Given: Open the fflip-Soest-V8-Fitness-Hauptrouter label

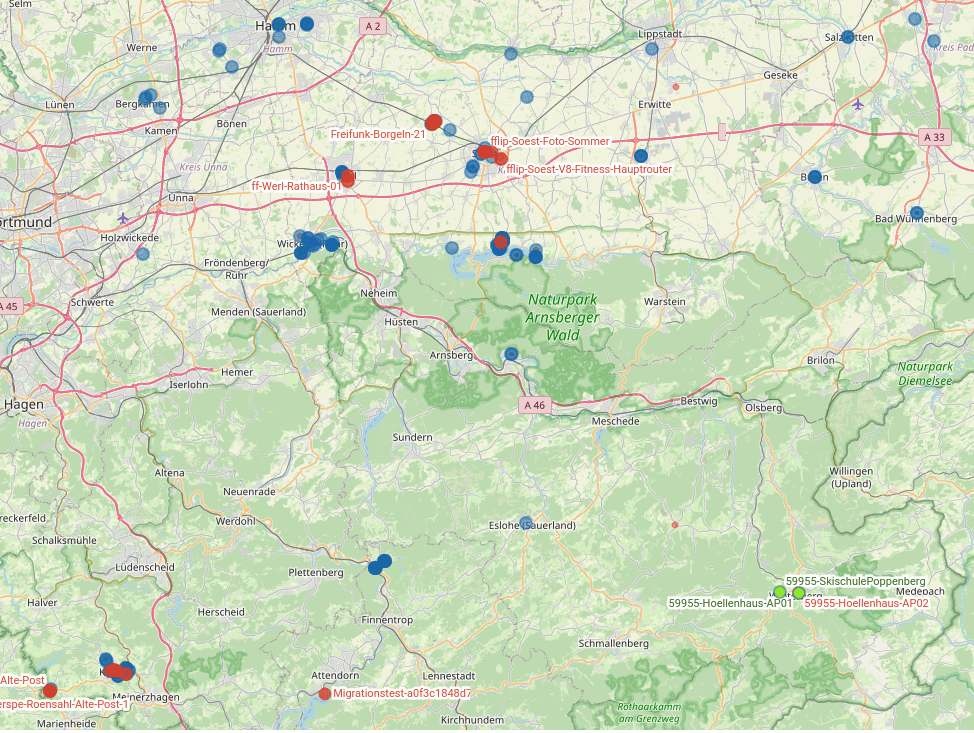Looking at the screenshot, I should pos(589,170).
